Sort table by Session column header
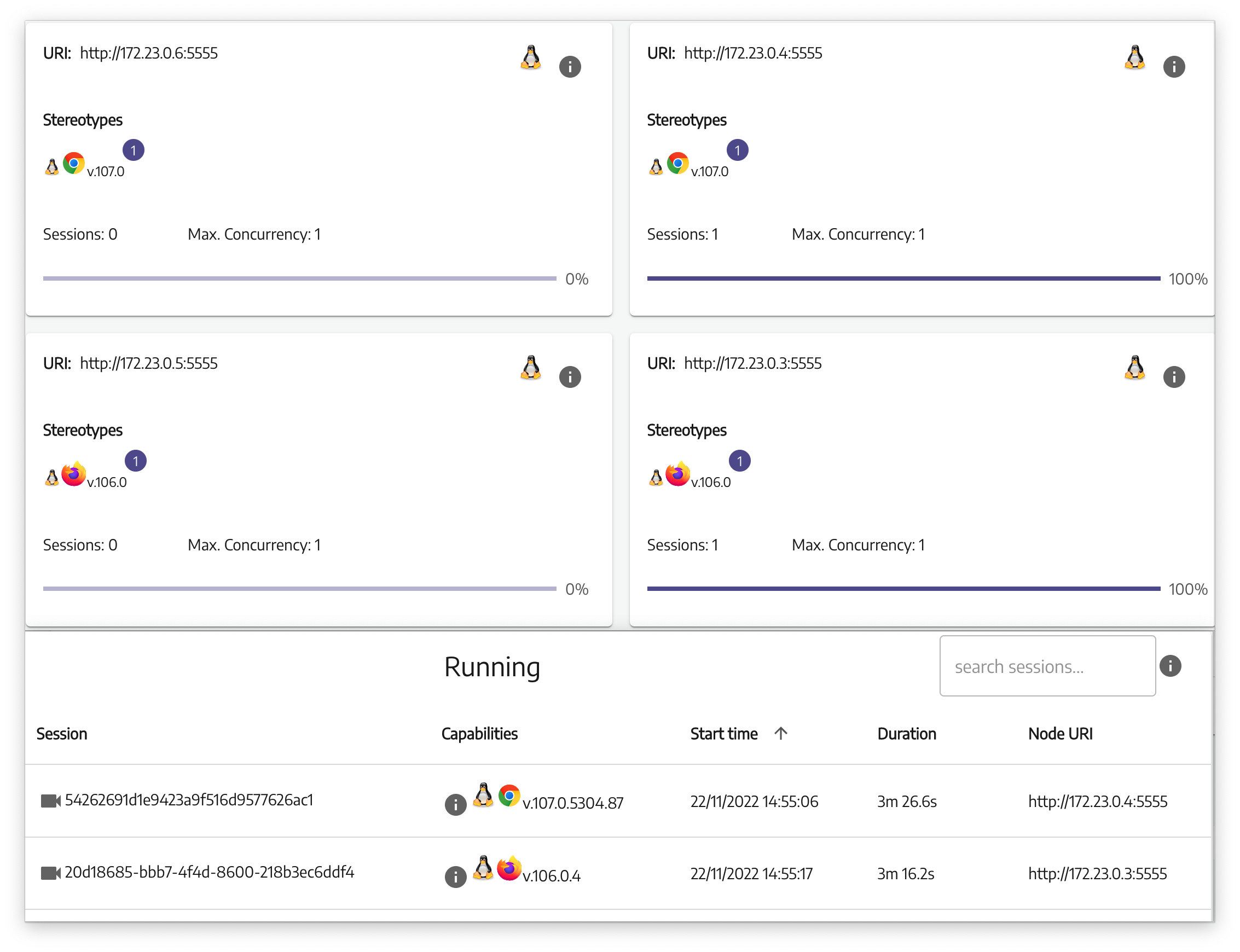The width and height of the screenshot is (1240, 952). [x=62, y=734]
